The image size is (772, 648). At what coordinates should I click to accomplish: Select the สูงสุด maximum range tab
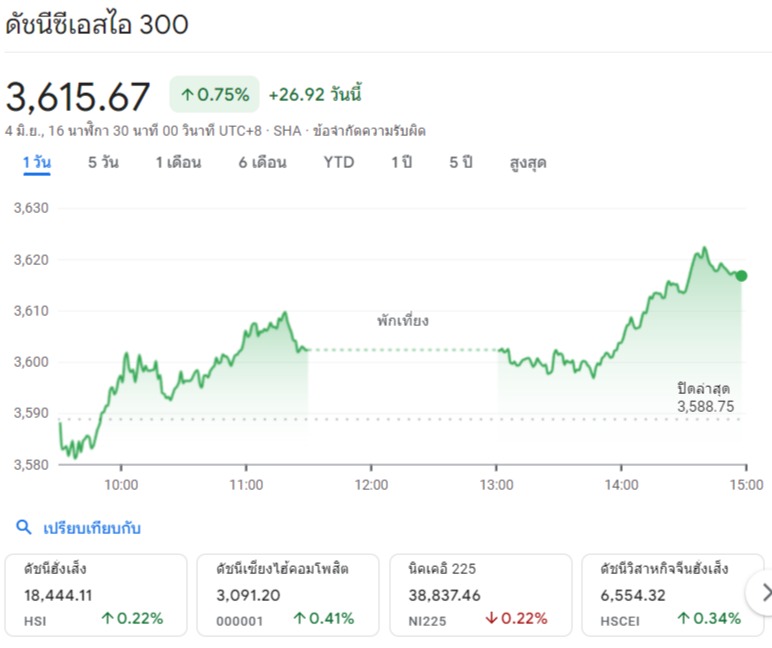(x=528, y=162)
